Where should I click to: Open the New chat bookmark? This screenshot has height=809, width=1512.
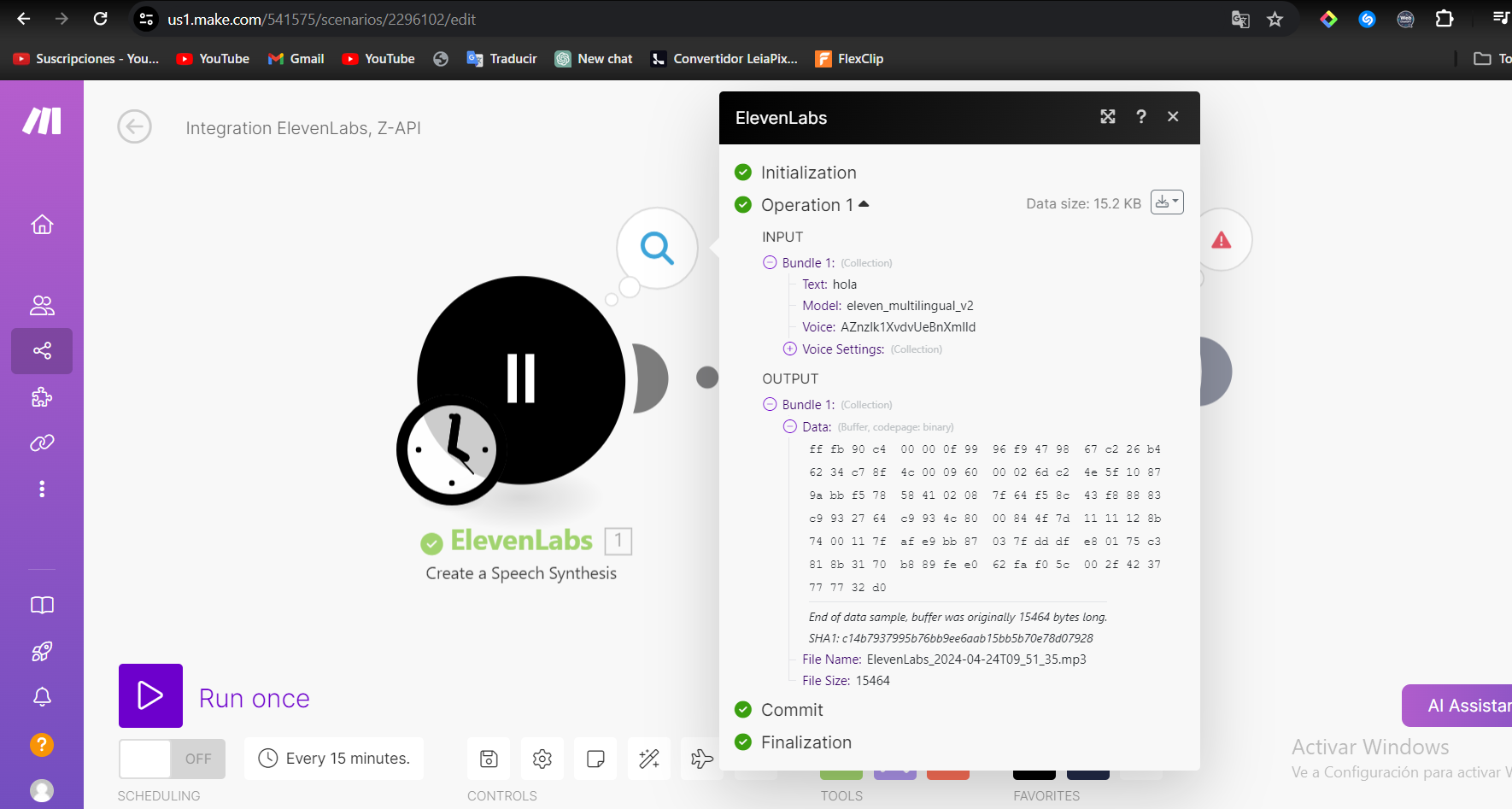(594, 58)
